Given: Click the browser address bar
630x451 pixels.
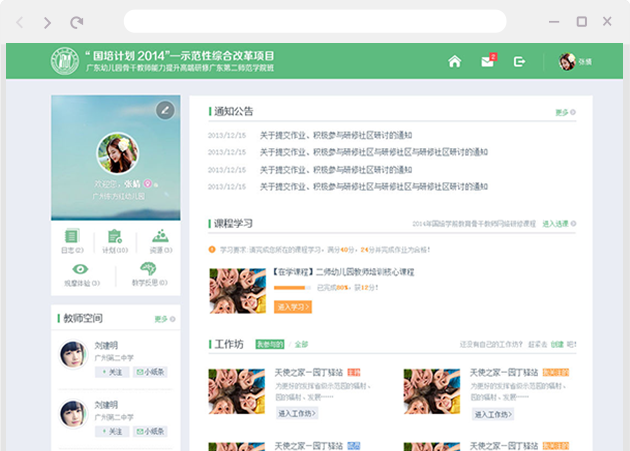Looking at the screenshot, I should [314, 22].
